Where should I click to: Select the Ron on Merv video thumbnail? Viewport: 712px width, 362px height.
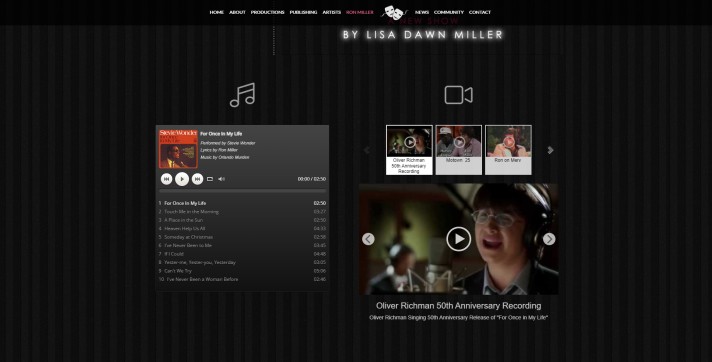(508, 150)
